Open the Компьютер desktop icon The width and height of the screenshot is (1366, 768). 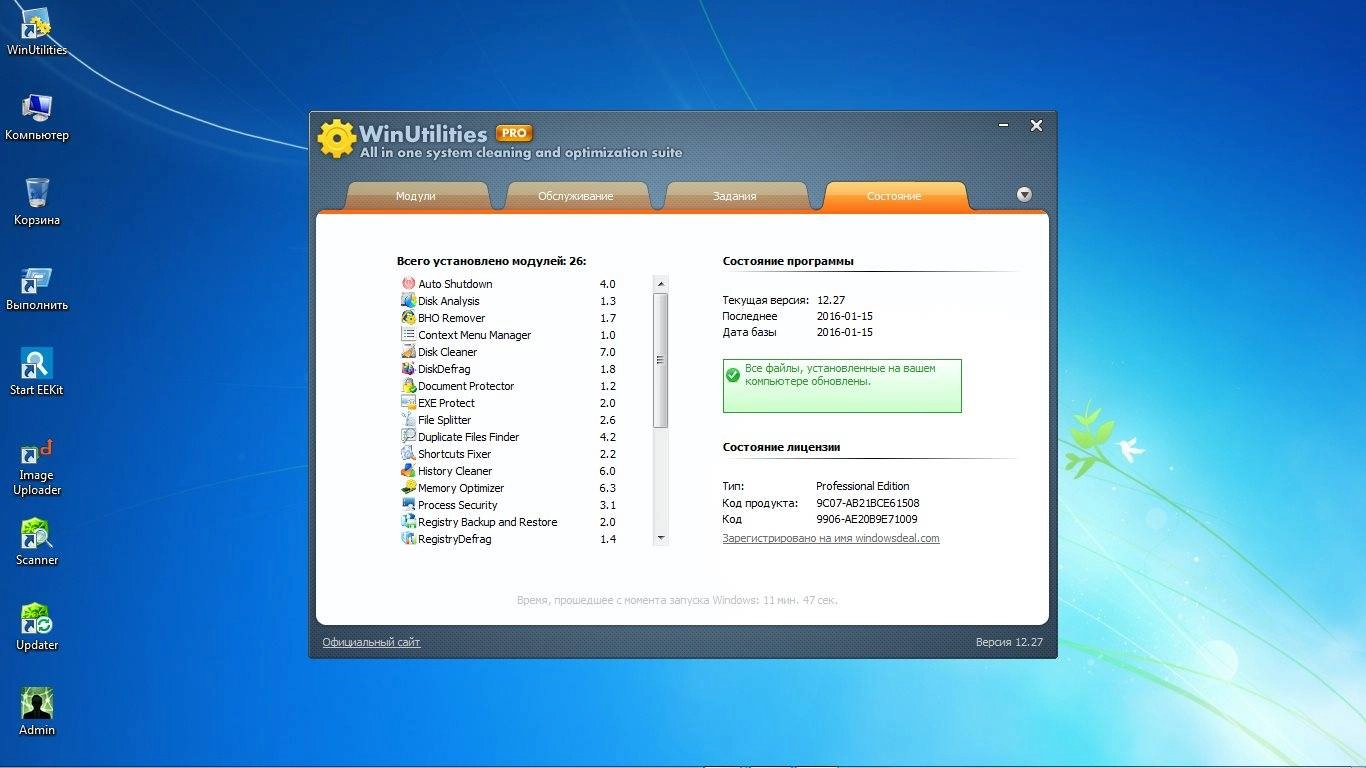(x=37, y=118)
